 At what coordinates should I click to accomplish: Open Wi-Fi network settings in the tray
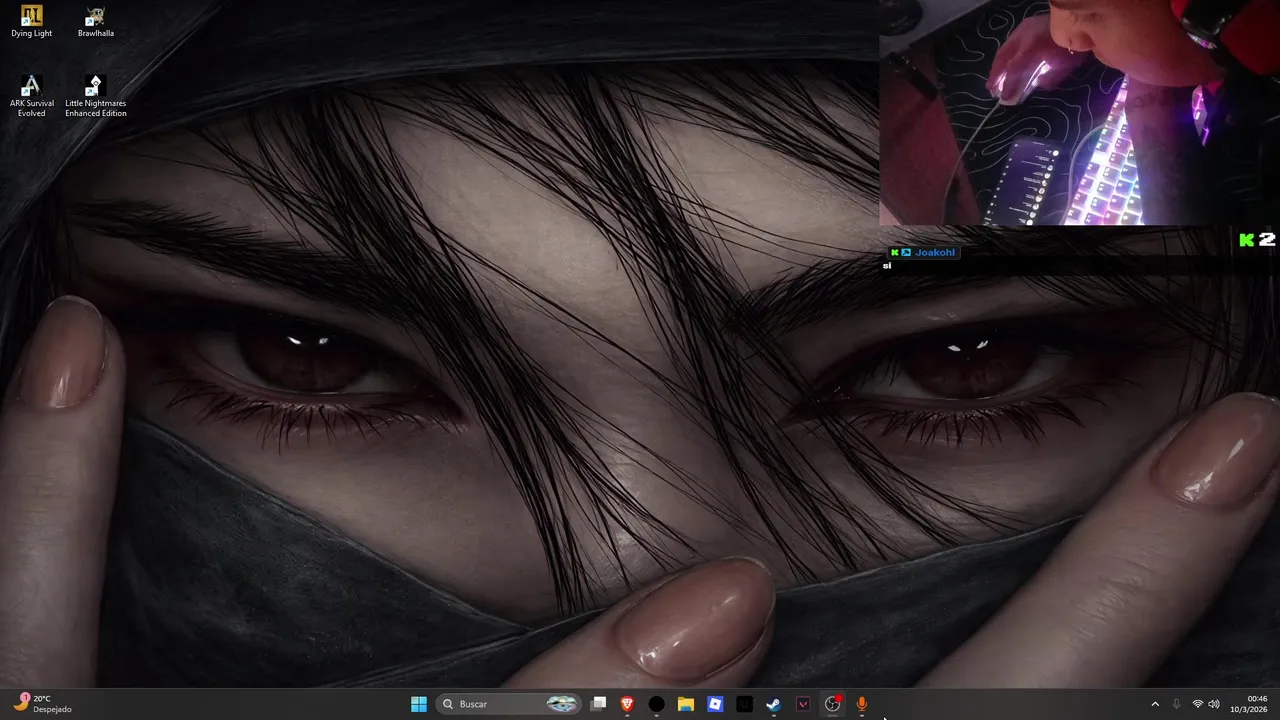1197,704
